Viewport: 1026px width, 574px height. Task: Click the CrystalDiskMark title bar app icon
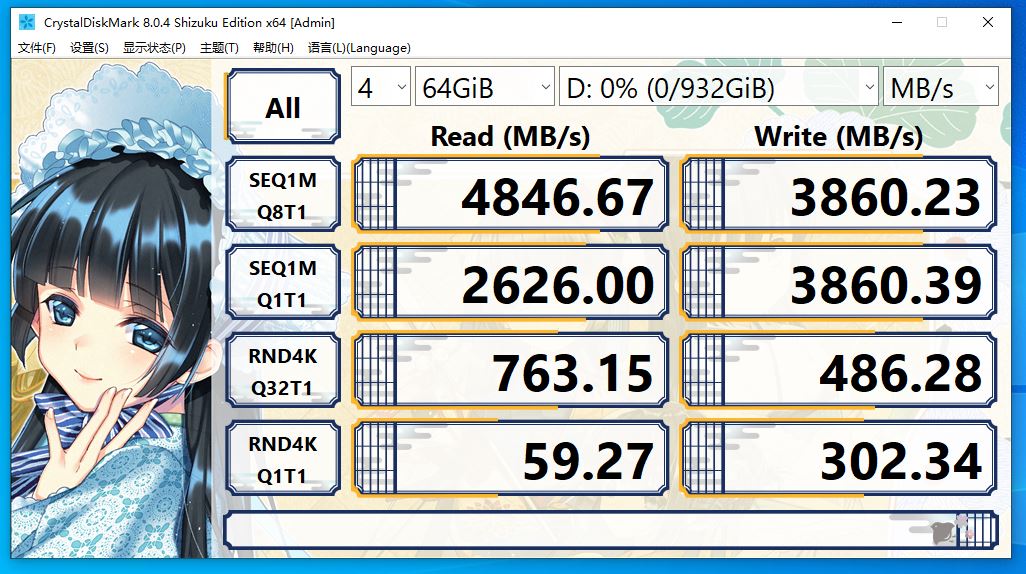(x=27, y=22)
